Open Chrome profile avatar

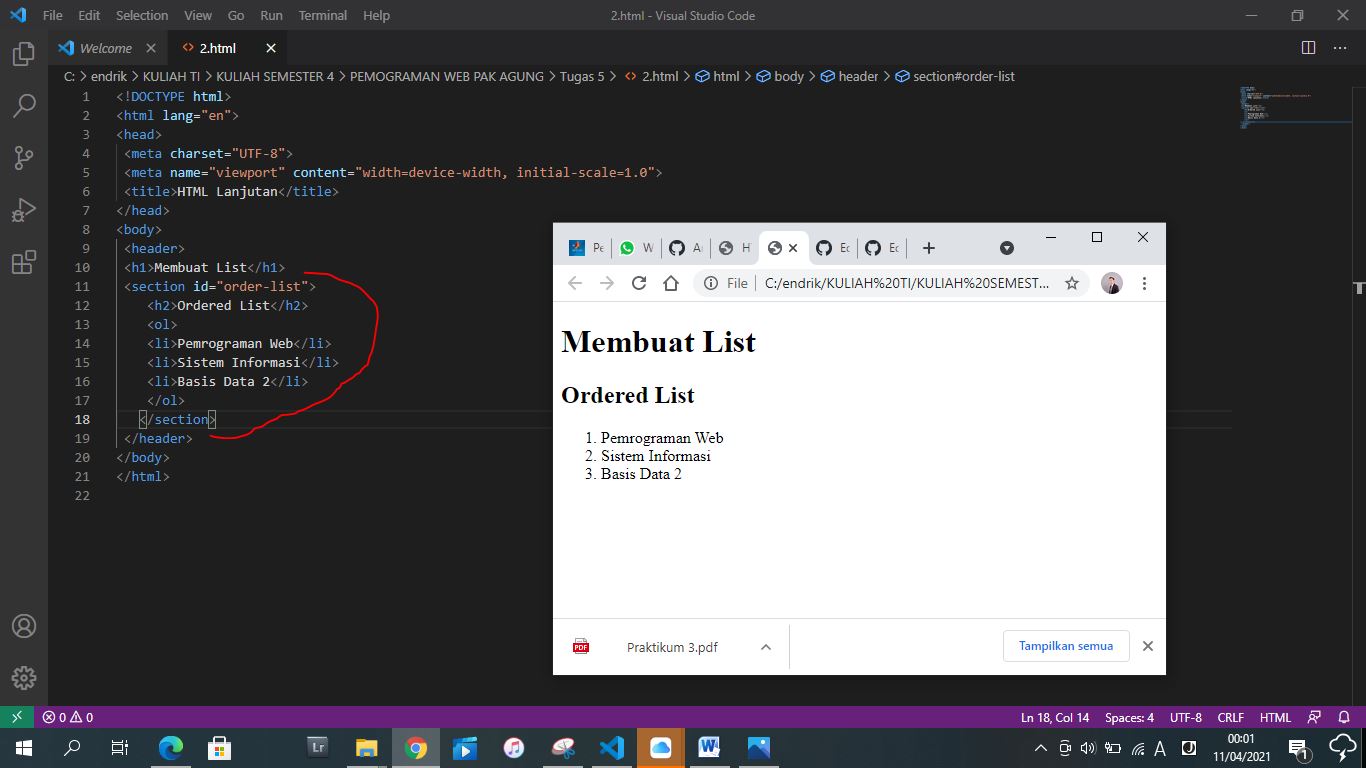point(1112,283)
